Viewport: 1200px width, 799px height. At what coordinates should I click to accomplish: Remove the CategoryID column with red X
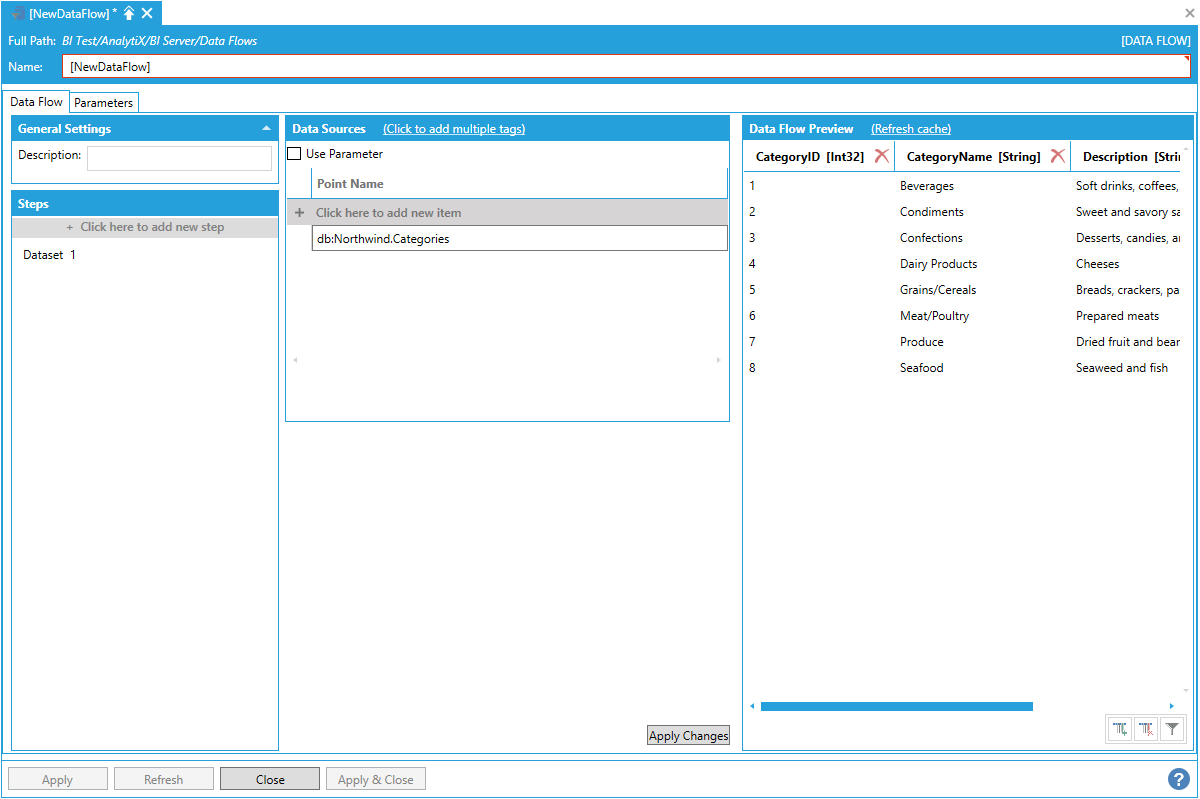881,156
